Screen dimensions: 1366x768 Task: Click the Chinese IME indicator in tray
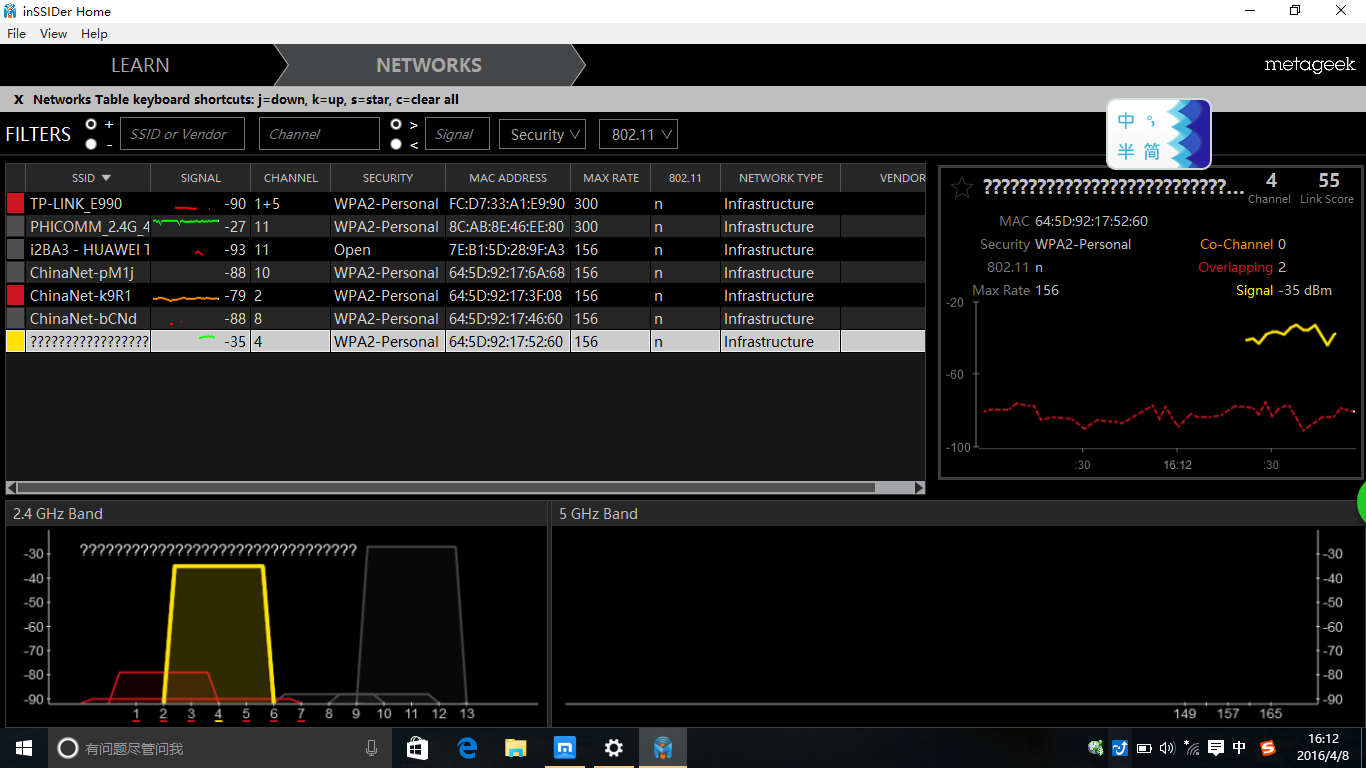coord(1240,748)
